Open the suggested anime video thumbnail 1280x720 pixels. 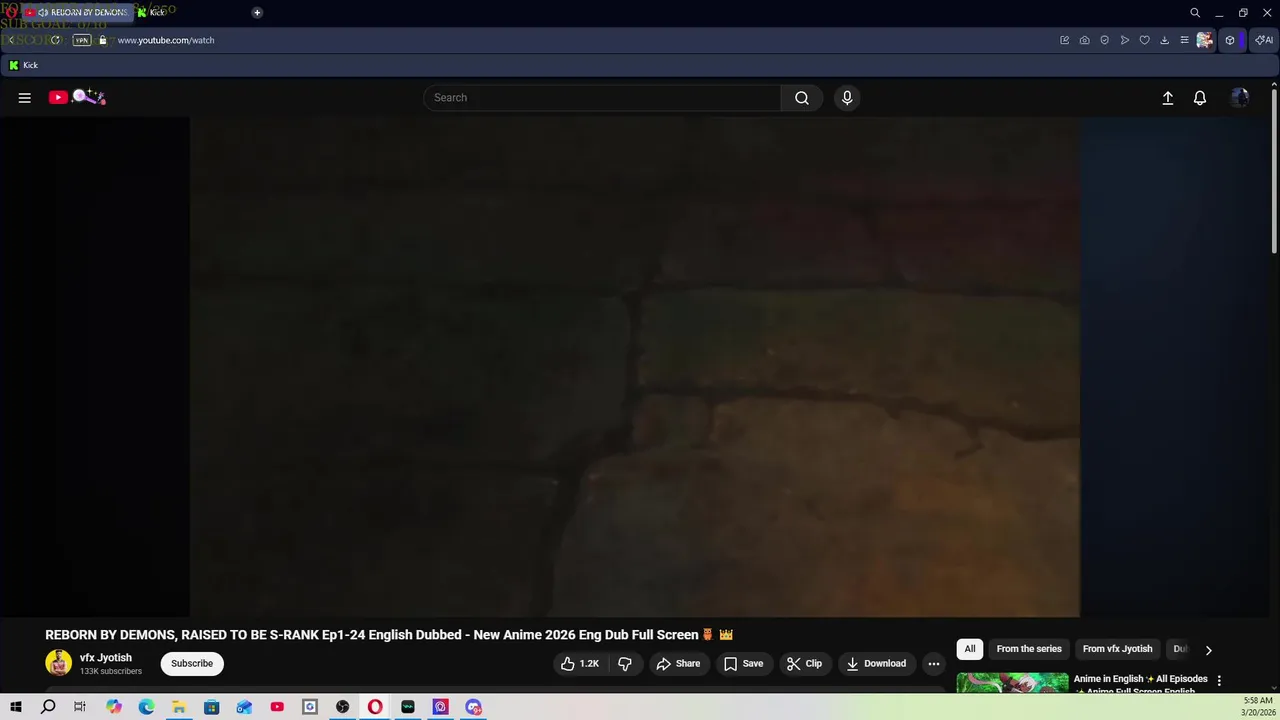pos(1012,683)
